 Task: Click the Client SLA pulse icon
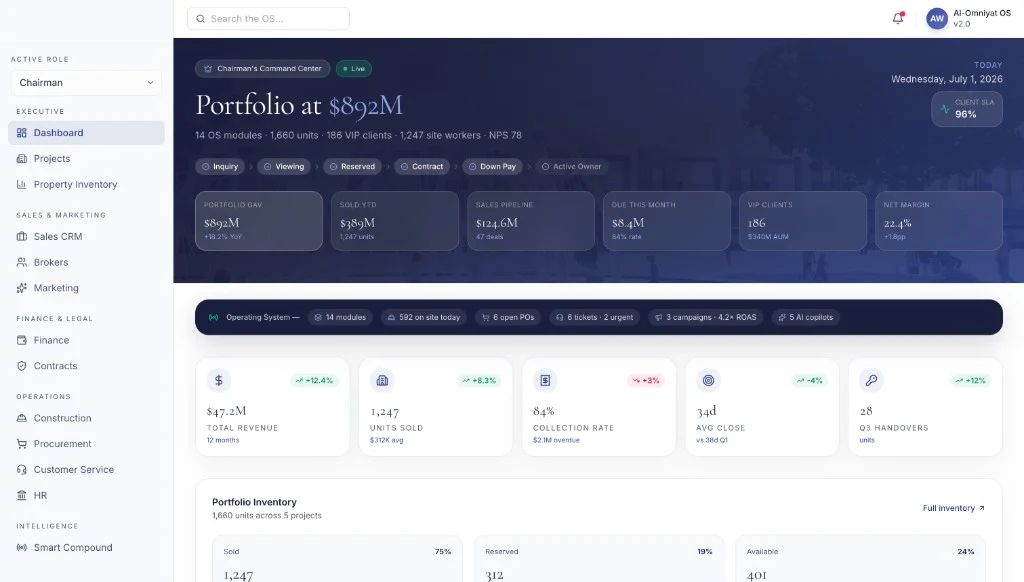click(945, 109)
